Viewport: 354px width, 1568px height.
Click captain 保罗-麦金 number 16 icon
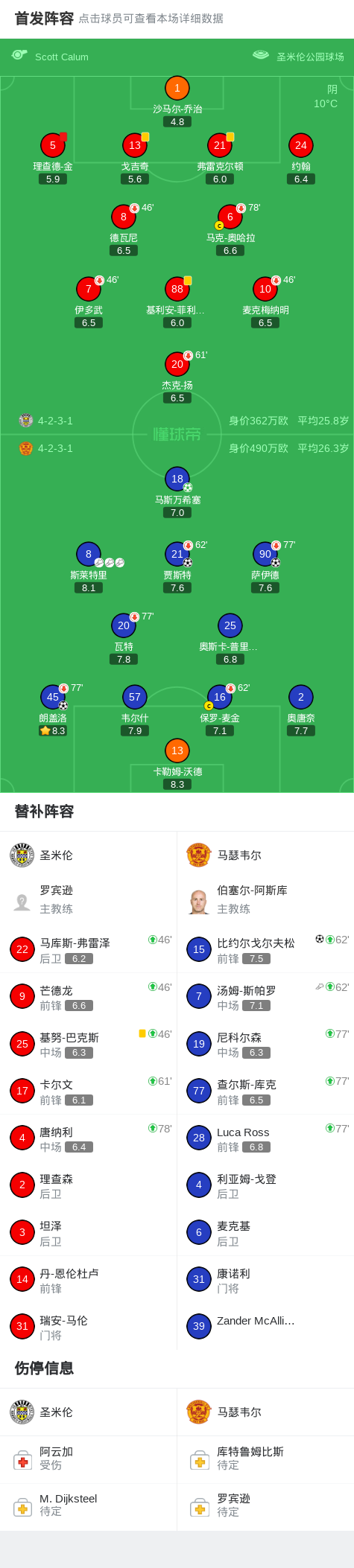click(x=219, y=697)
